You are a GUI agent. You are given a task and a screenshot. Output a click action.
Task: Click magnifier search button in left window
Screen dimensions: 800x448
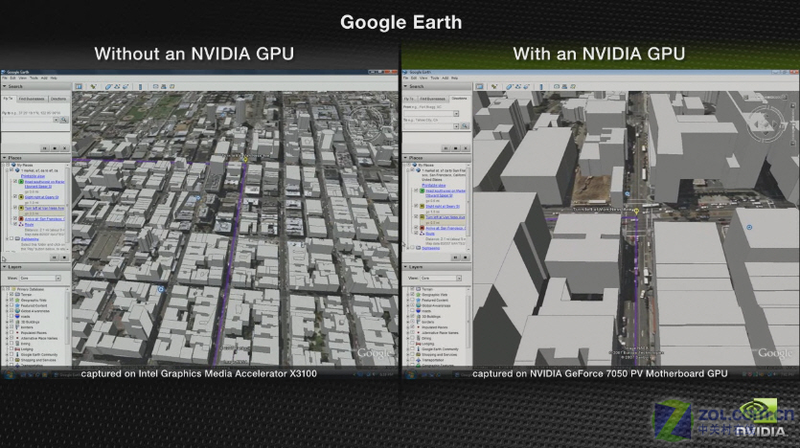[64, 120]
